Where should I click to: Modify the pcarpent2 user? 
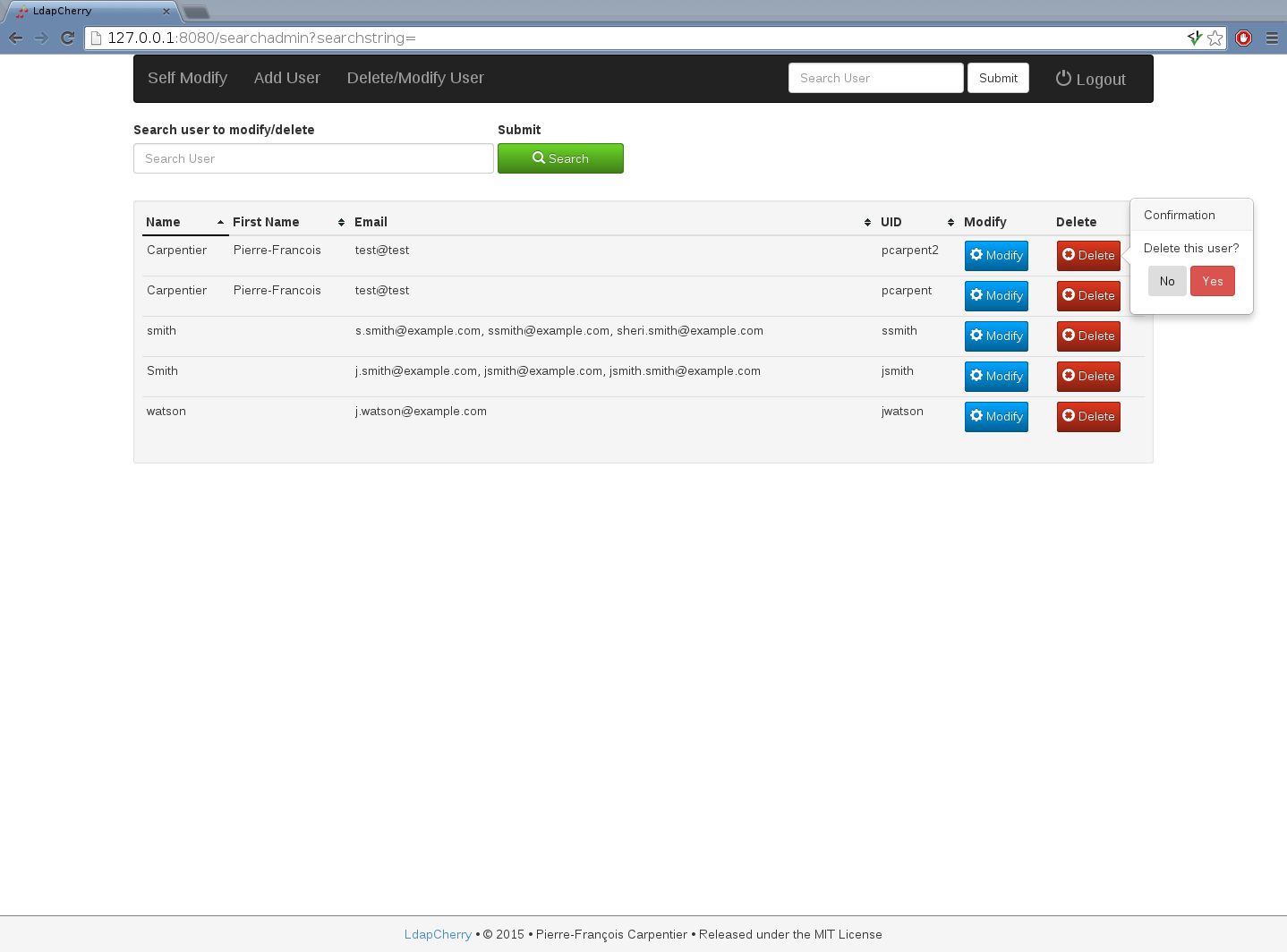(x=995, y=255)
